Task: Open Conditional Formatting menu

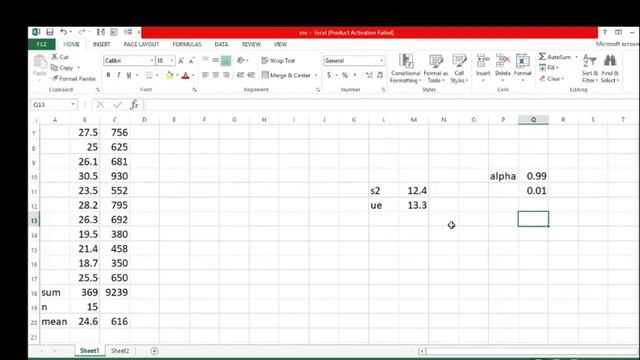Action: (x=405, y=68)
